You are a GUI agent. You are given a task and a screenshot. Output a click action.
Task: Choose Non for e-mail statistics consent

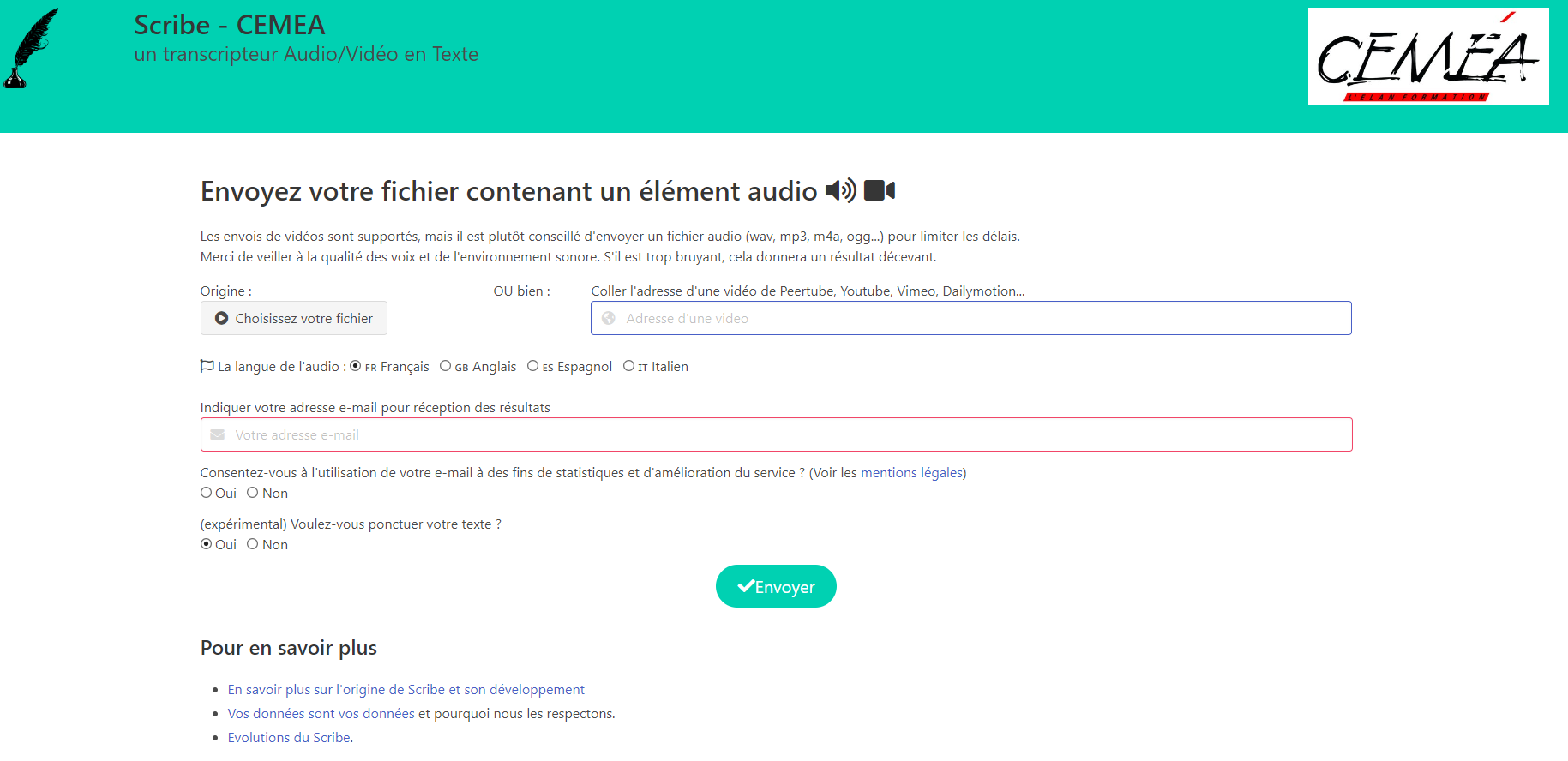[253, 493]
